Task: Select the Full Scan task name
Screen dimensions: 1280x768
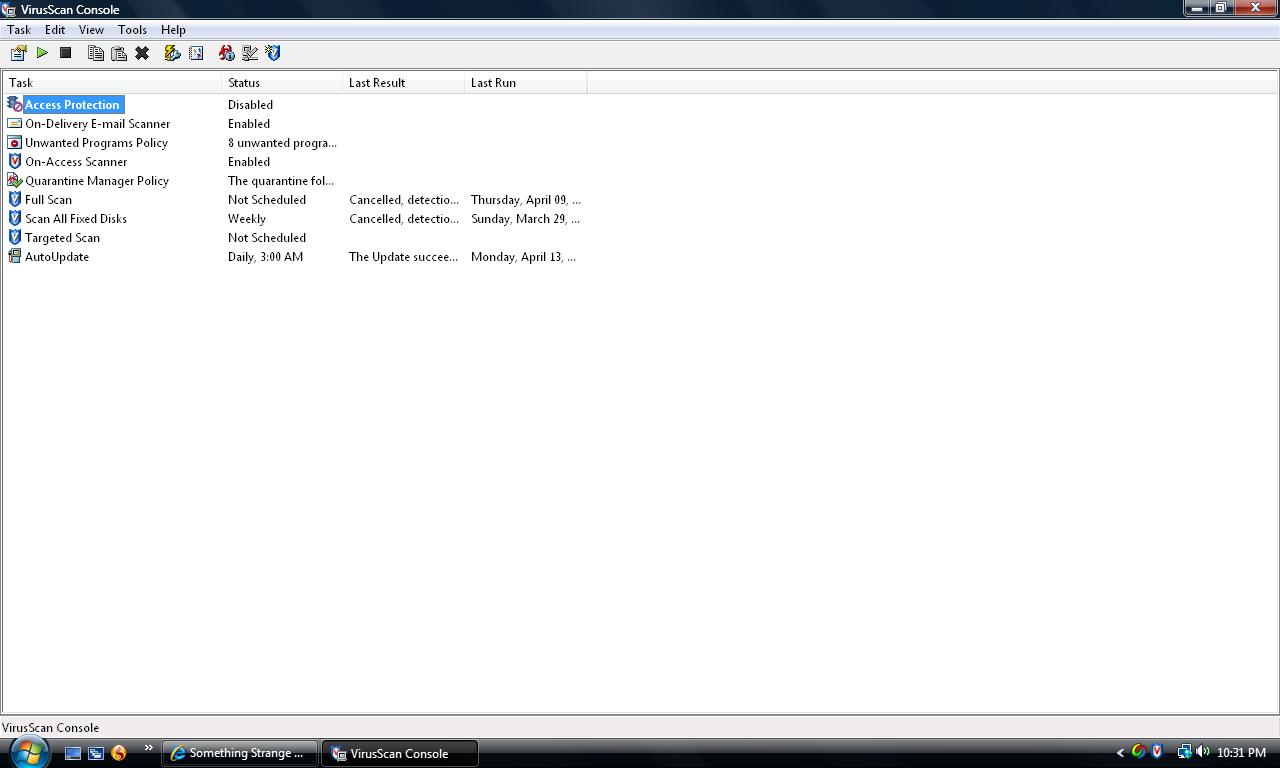Action: [x=48, y=199]
